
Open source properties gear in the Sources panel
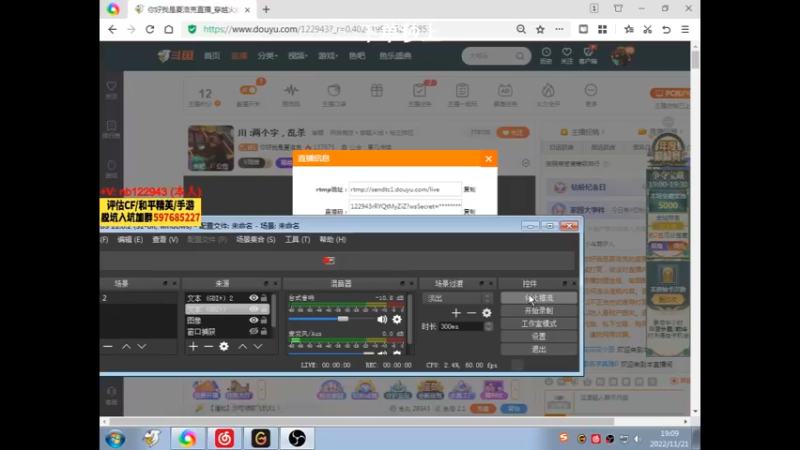click(224, 346)
